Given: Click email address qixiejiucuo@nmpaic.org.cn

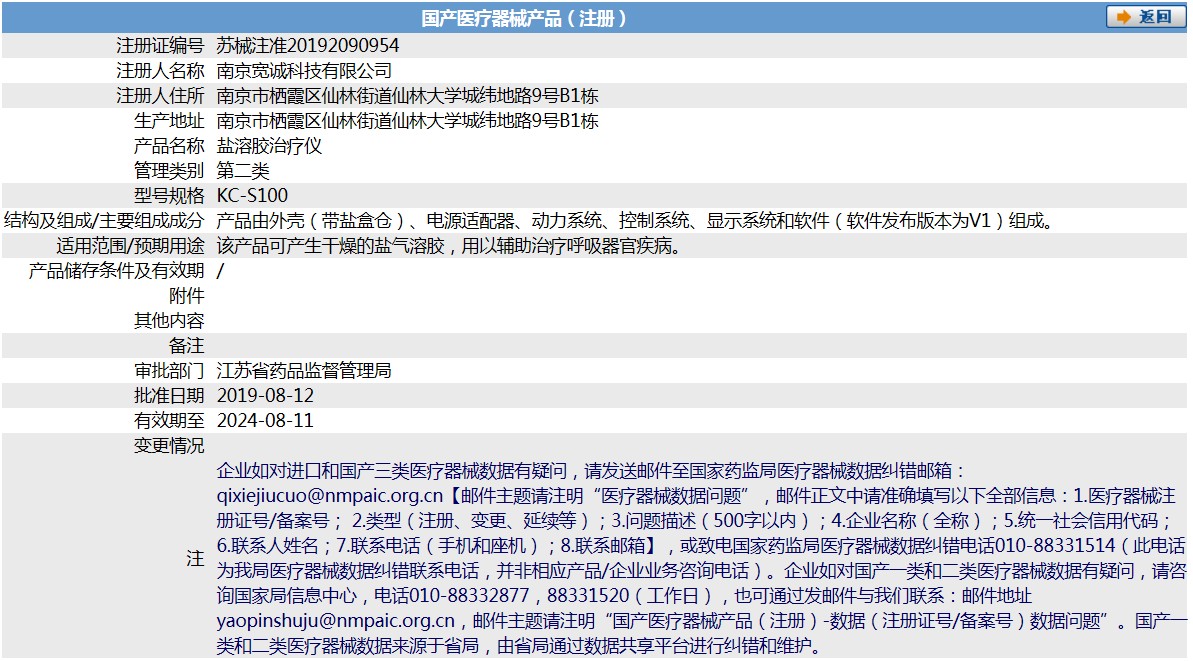Looking at the screenshot, I should [x=329, y=496].
